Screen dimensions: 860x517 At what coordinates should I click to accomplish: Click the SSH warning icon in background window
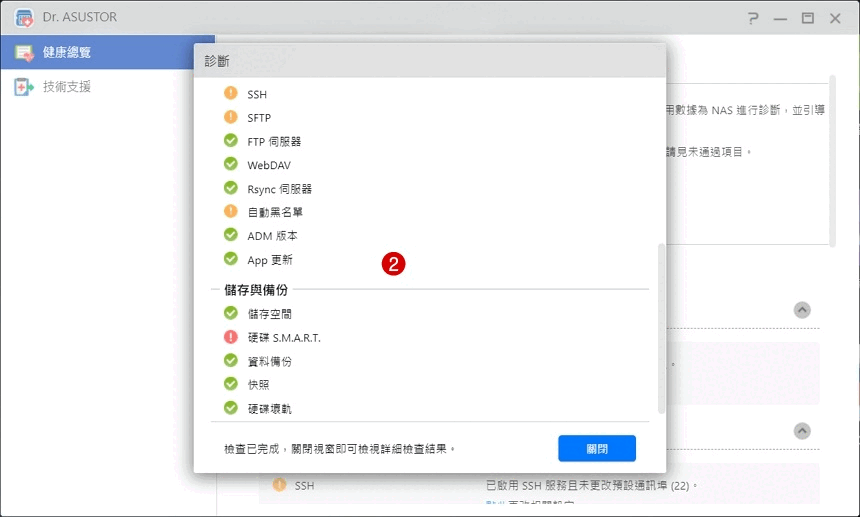(279, 484)
